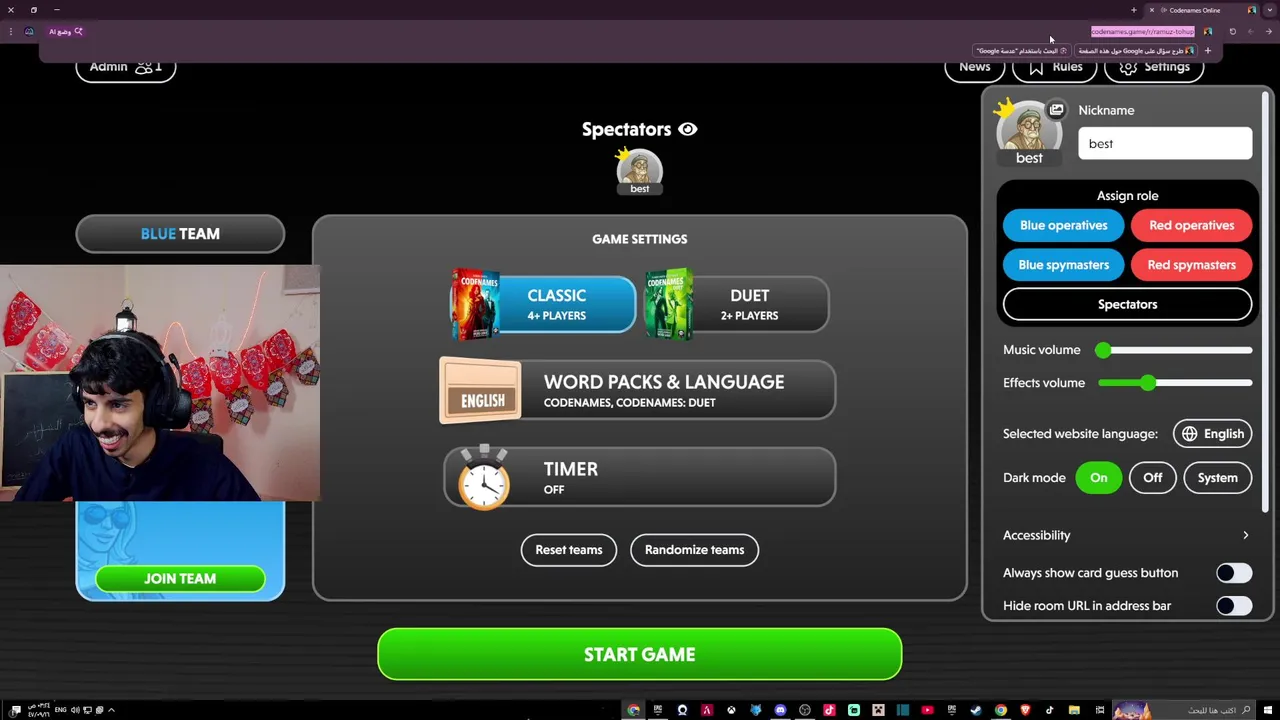
Task: Open Brave browser from the taskbar
Action: pos(1025,710)
